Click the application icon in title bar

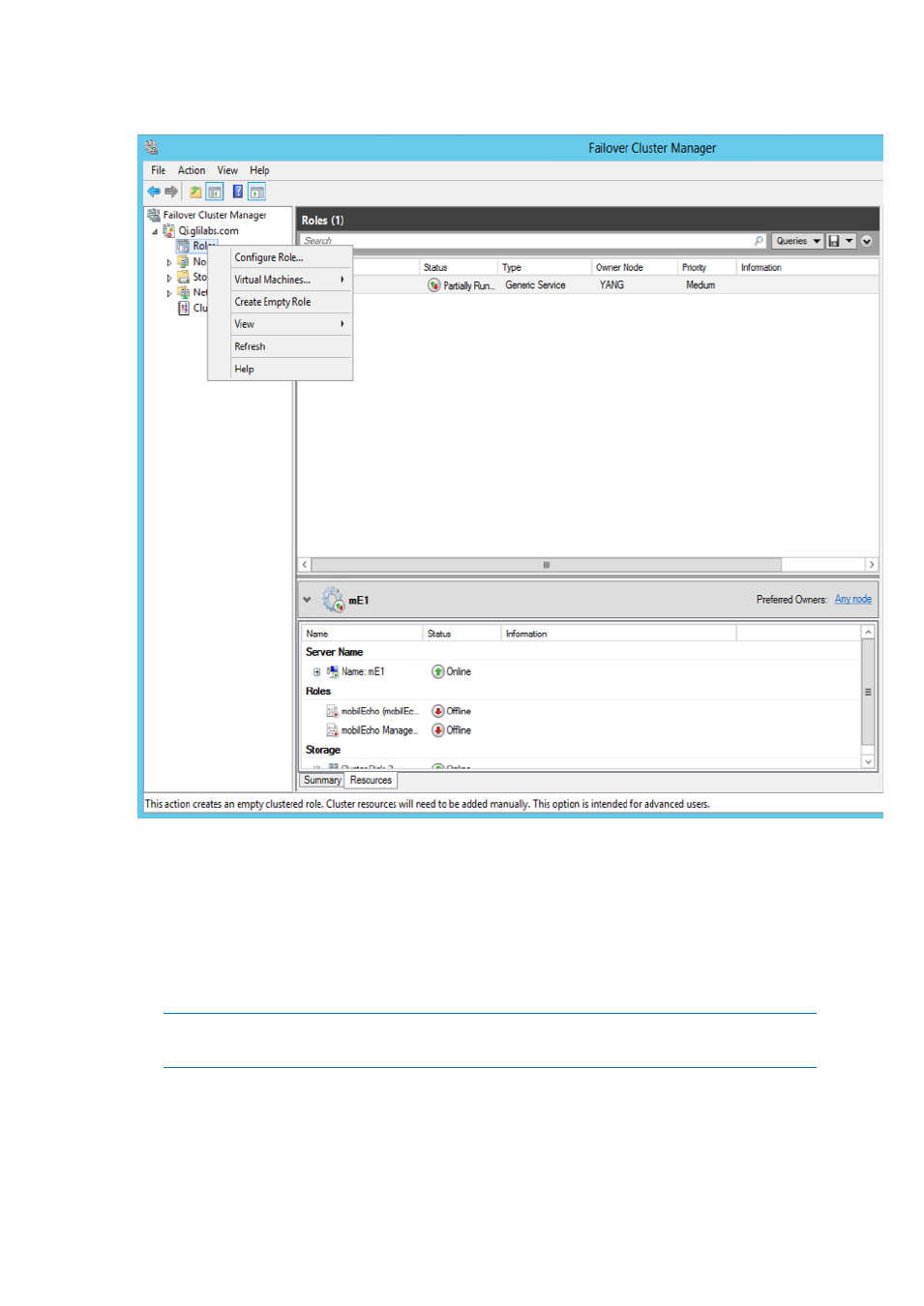pyautogui.click(x=152, y=147)
